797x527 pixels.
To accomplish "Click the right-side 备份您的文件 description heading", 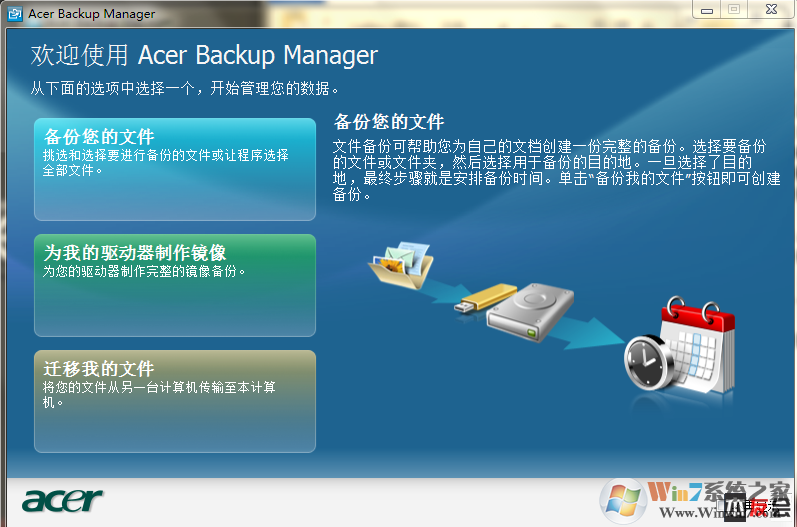I will 389,122.
